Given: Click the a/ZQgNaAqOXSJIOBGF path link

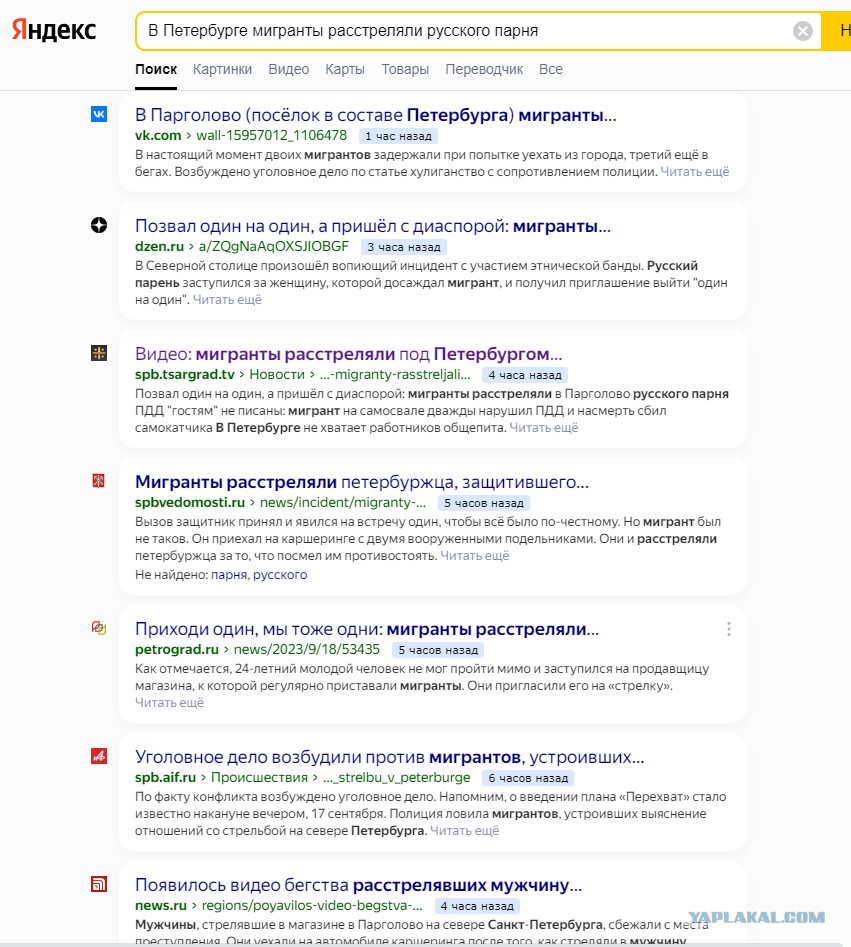Looking at the screenshot, I should [x=274, y=246].
